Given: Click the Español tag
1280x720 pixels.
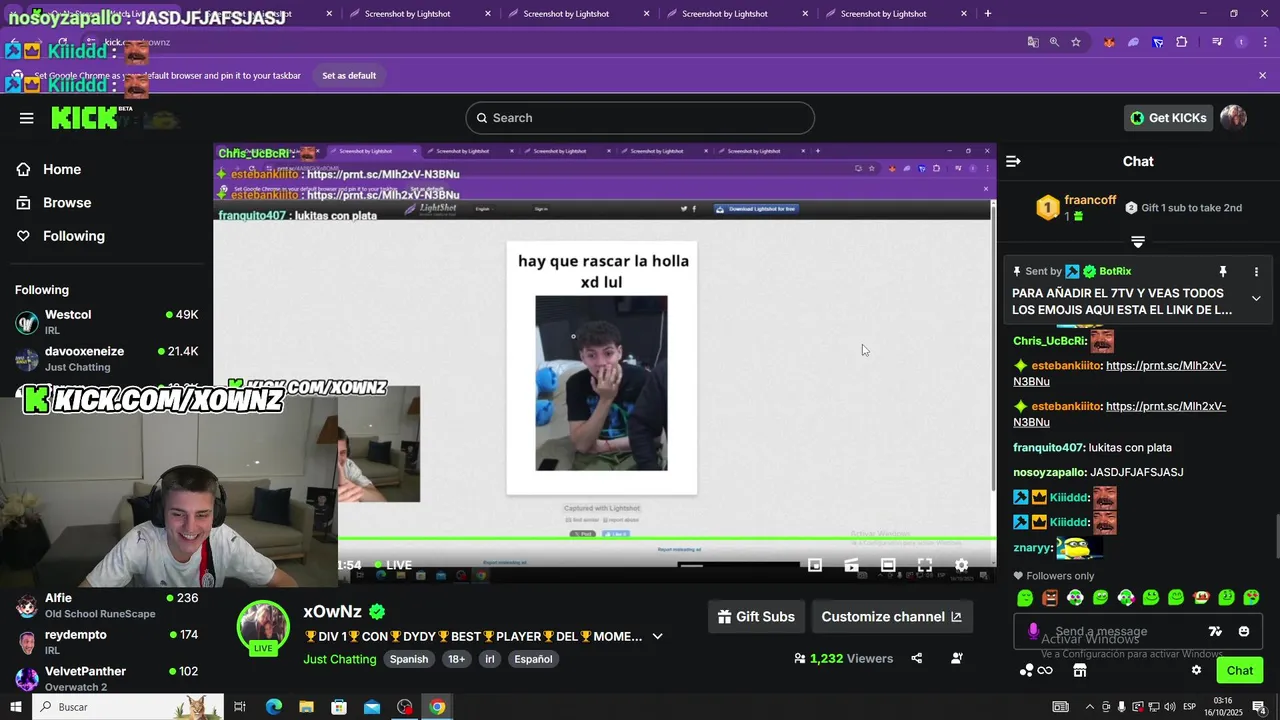Looking at the screenshot, I should pos(533,659).
